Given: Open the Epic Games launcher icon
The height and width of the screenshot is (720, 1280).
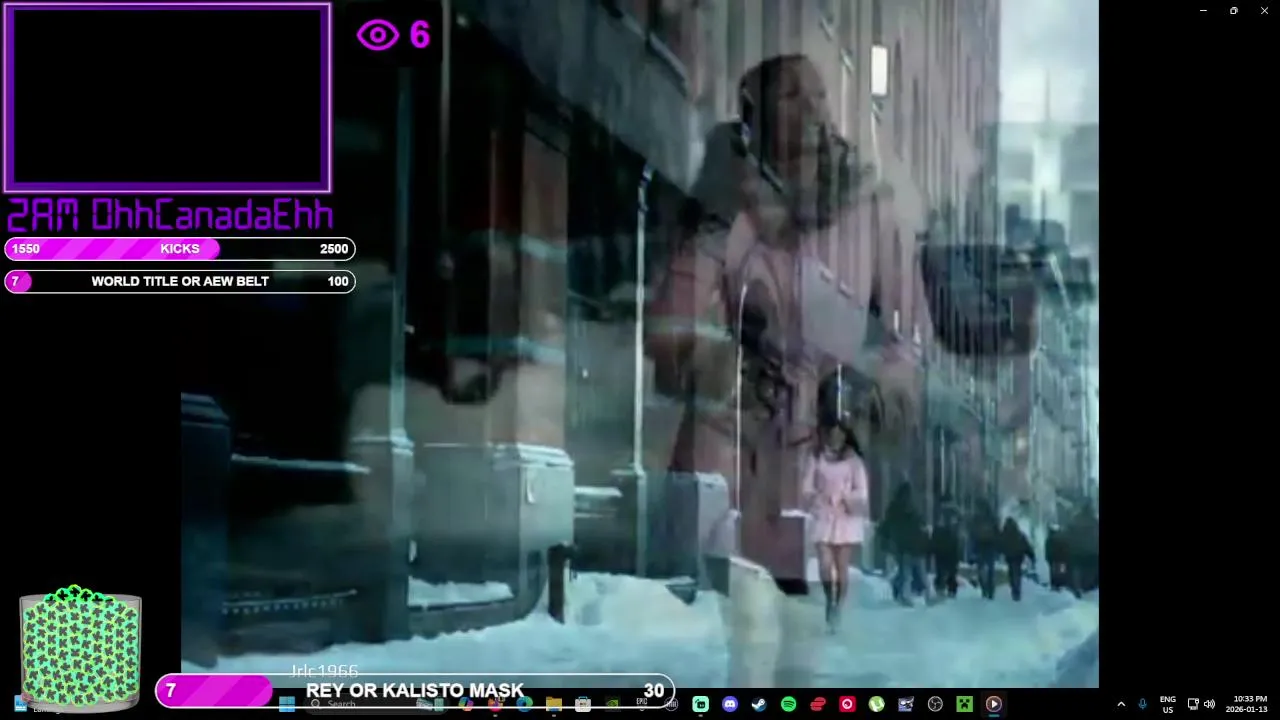Looking at the screenshot, I should point(642,704).
